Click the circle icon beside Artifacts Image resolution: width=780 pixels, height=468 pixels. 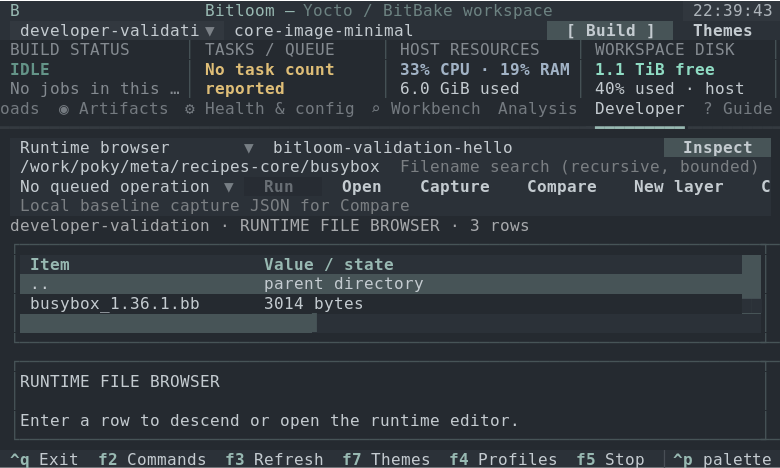pyautogui.click(x=64, y=109)
